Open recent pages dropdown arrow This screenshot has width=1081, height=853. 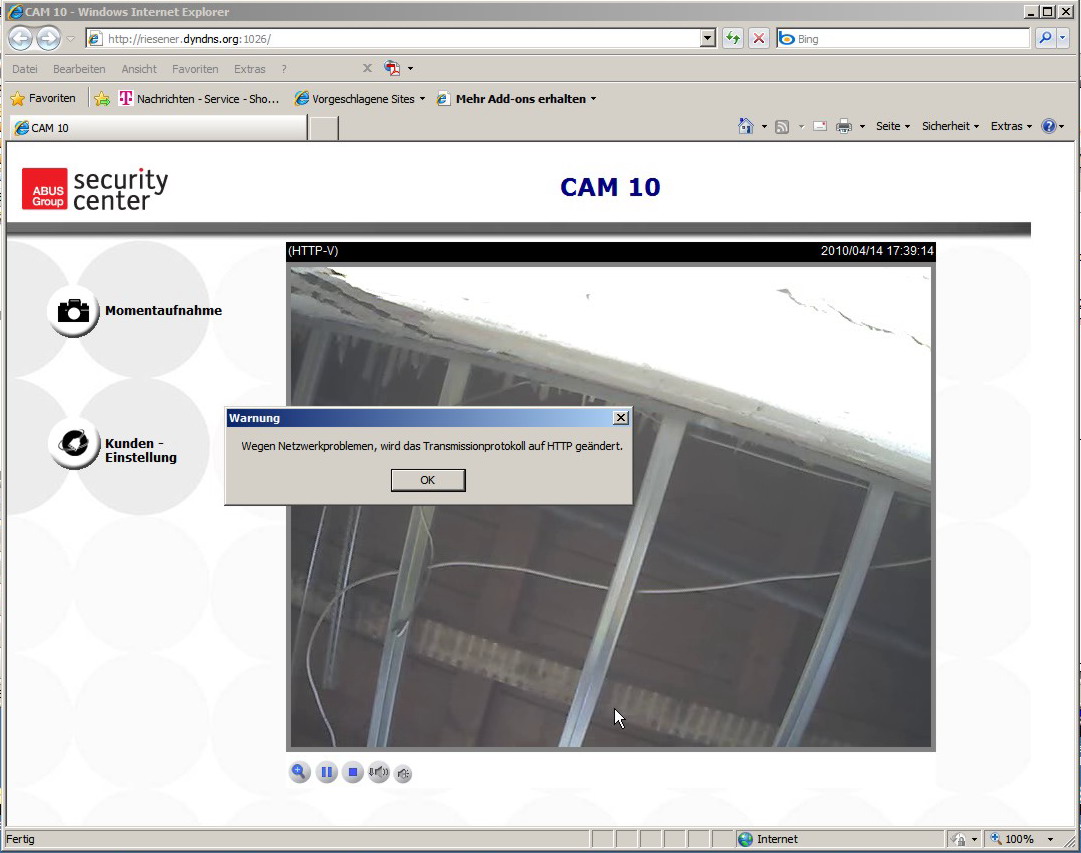(x=70, y=39)
